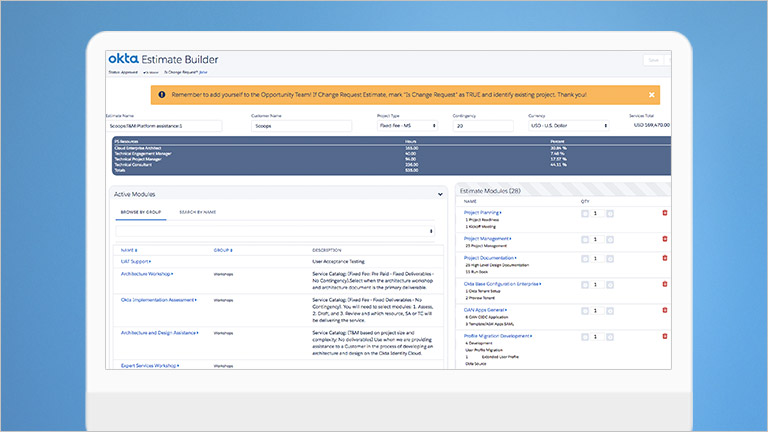Select the Technical Engagement Manager resource row
The width and height of the screenshot is (768, 432).
pos(391,153)
